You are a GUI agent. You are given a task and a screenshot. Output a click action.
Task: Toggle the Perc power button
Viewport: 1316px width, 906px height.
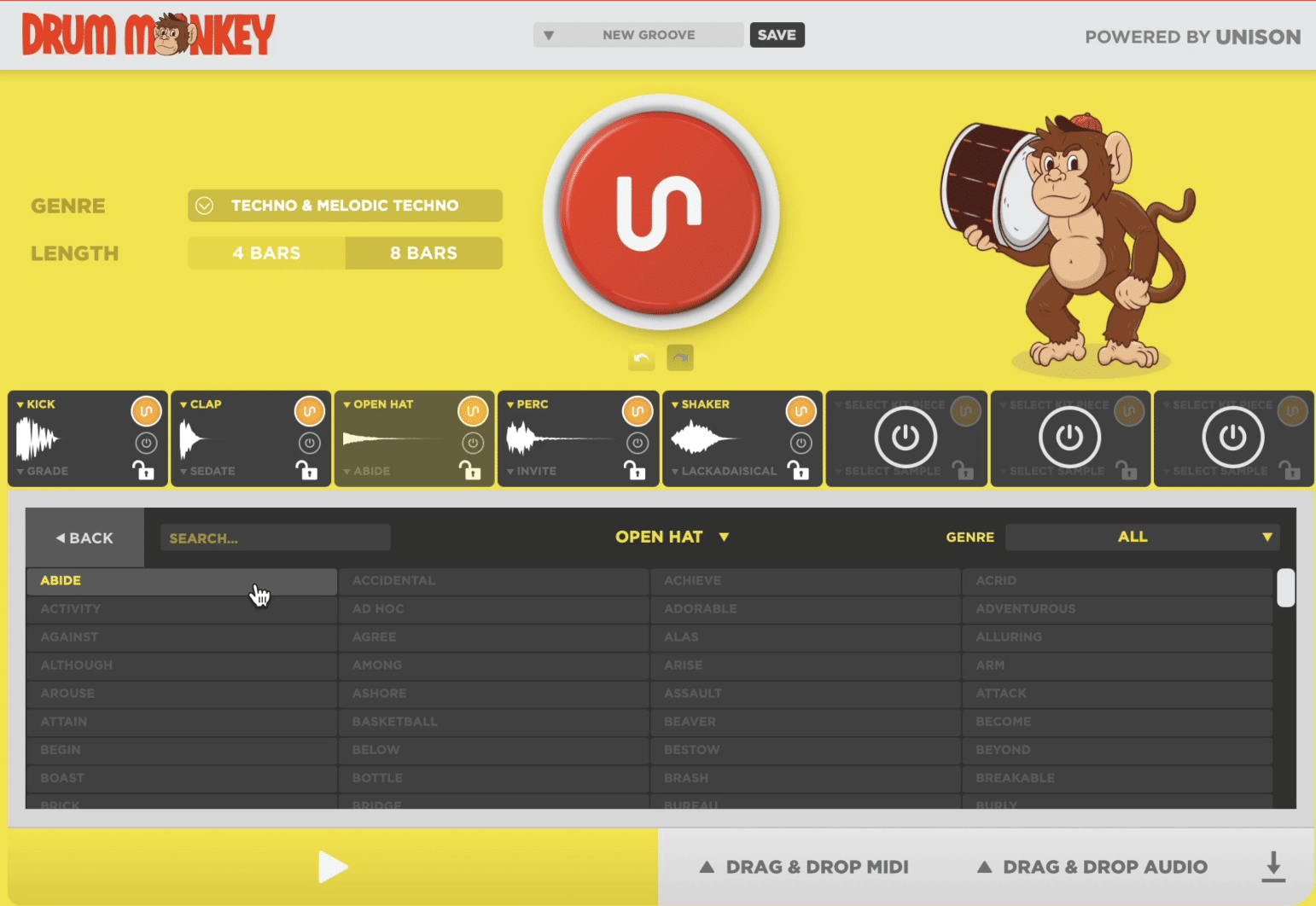click(x=637, y=443)
